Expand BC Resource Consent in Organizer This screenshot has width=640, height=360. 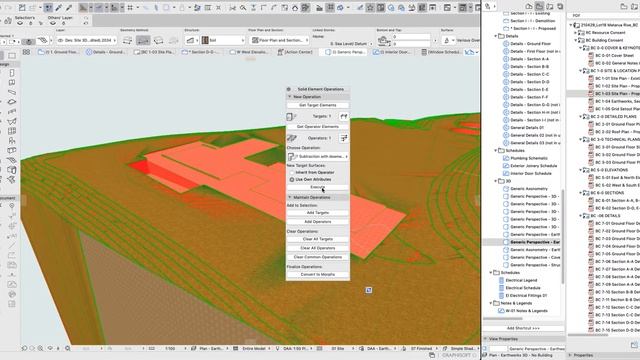click(576, 32)
